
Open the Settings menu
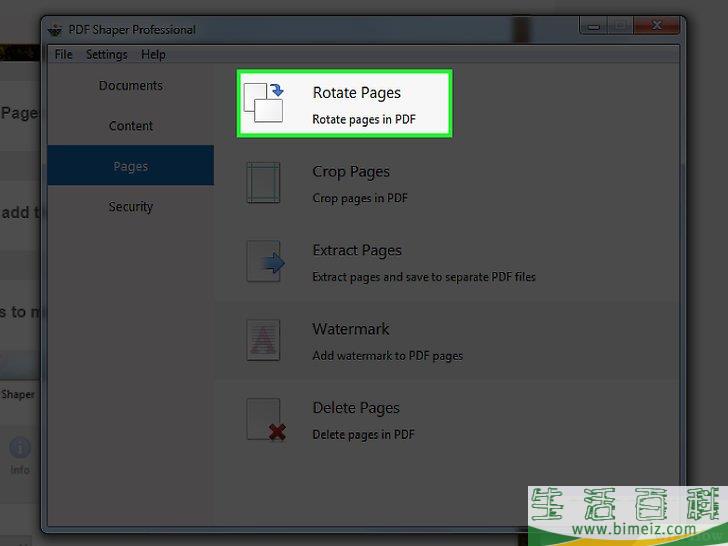[x=107, y=54]
